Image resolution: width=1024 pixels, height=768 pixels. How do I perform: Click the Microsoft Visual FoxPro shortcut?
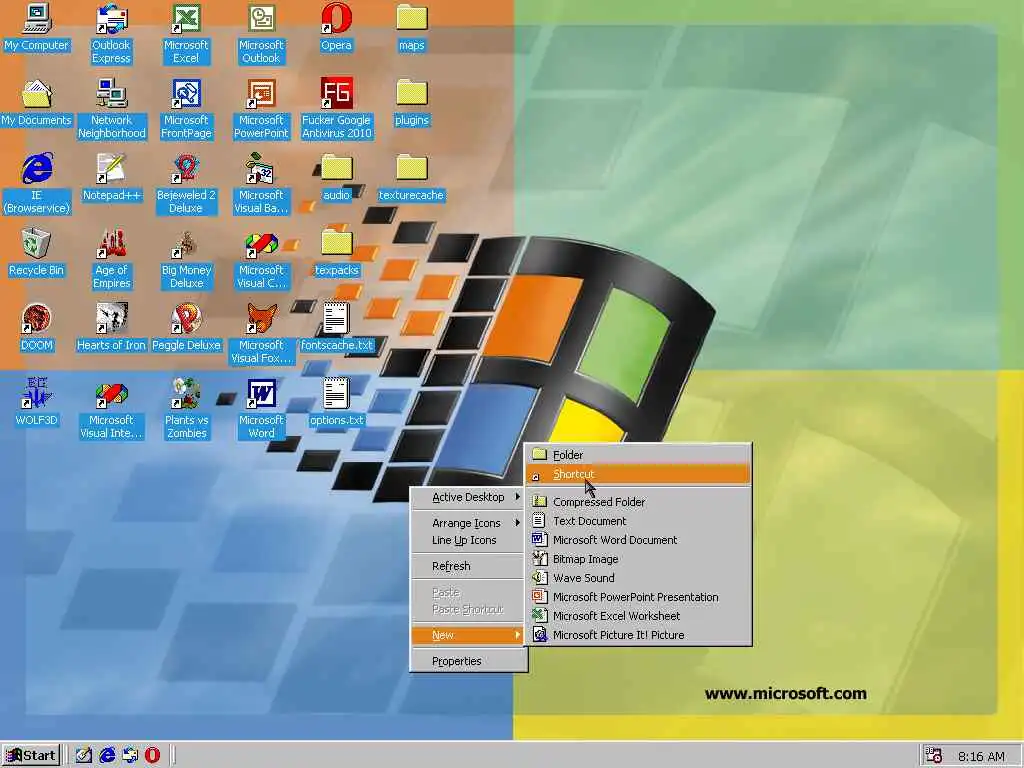pyautogui.click(x=261, y=334)
